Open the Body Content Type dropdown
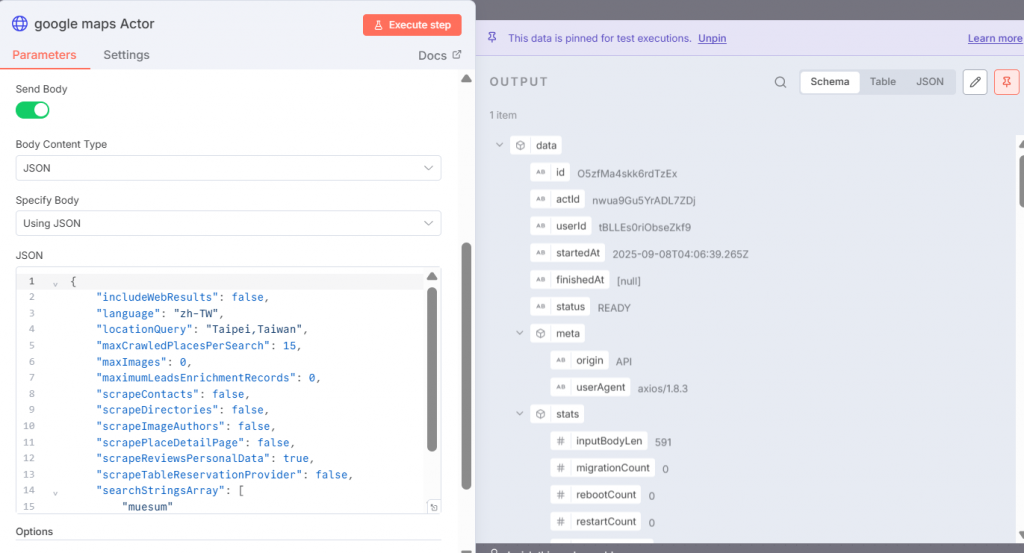This screenshot has height=553, width=1024. tap(228, 168)
